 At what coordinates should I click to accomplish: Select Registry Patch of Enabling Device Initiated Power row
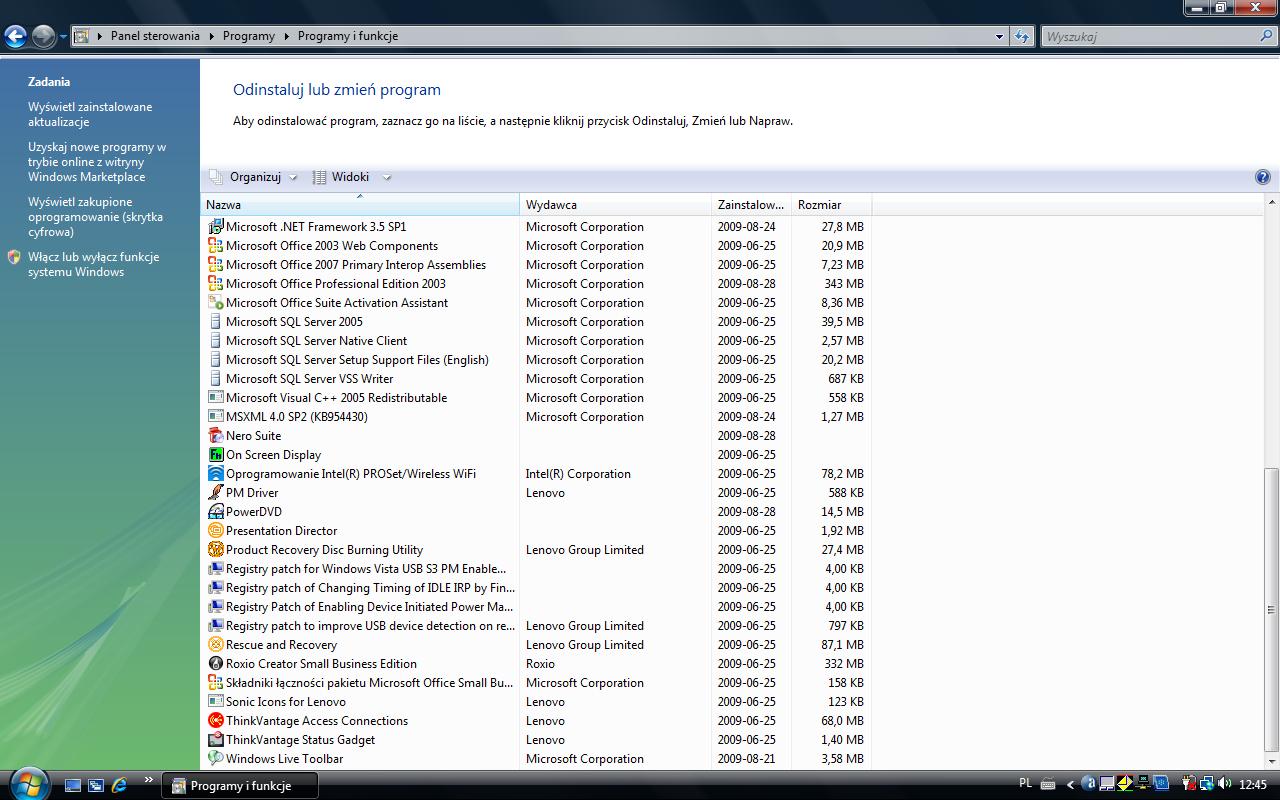(x=536, y=607)
